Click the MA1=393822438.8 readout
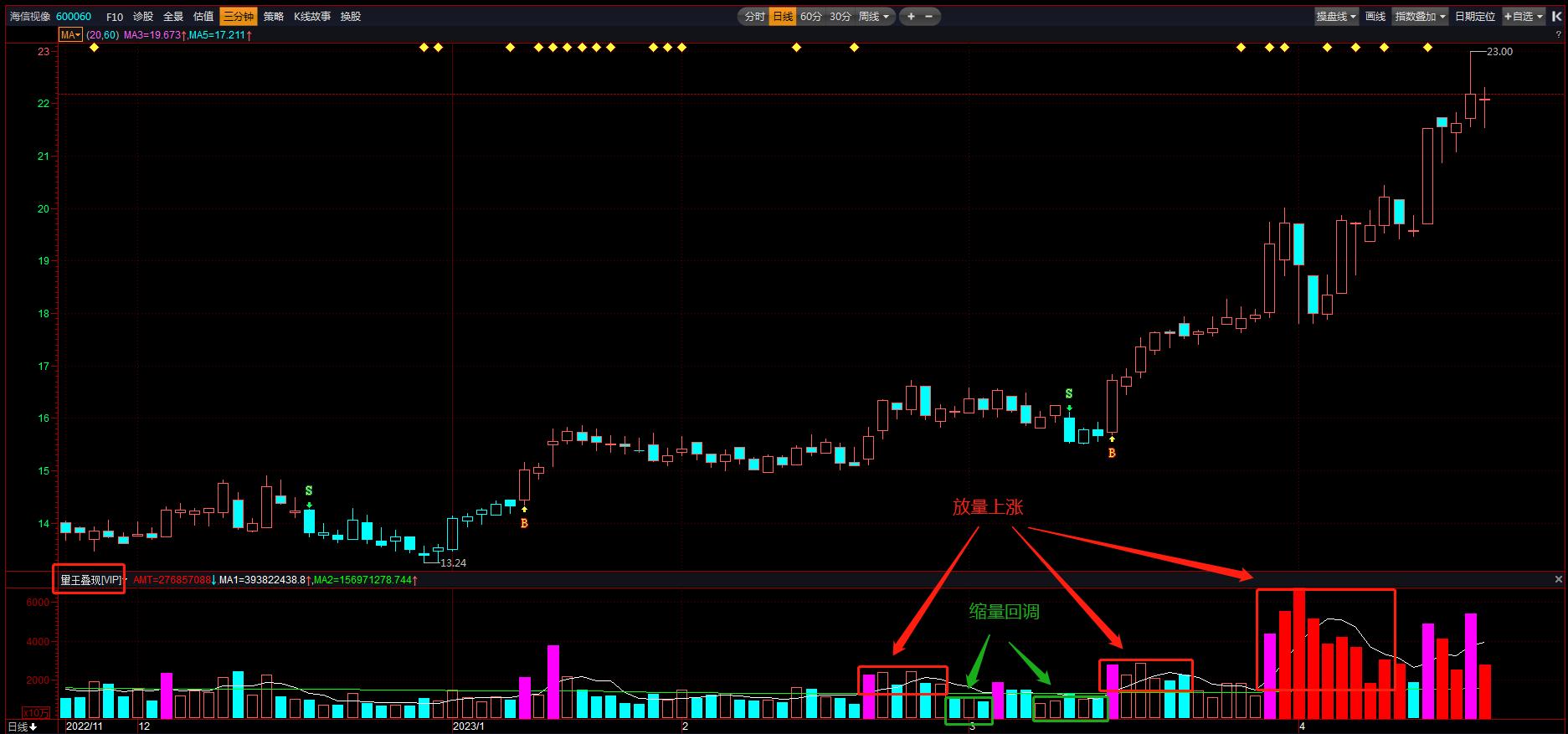This screenshot has width=1568, height=734. pos(262,579)
